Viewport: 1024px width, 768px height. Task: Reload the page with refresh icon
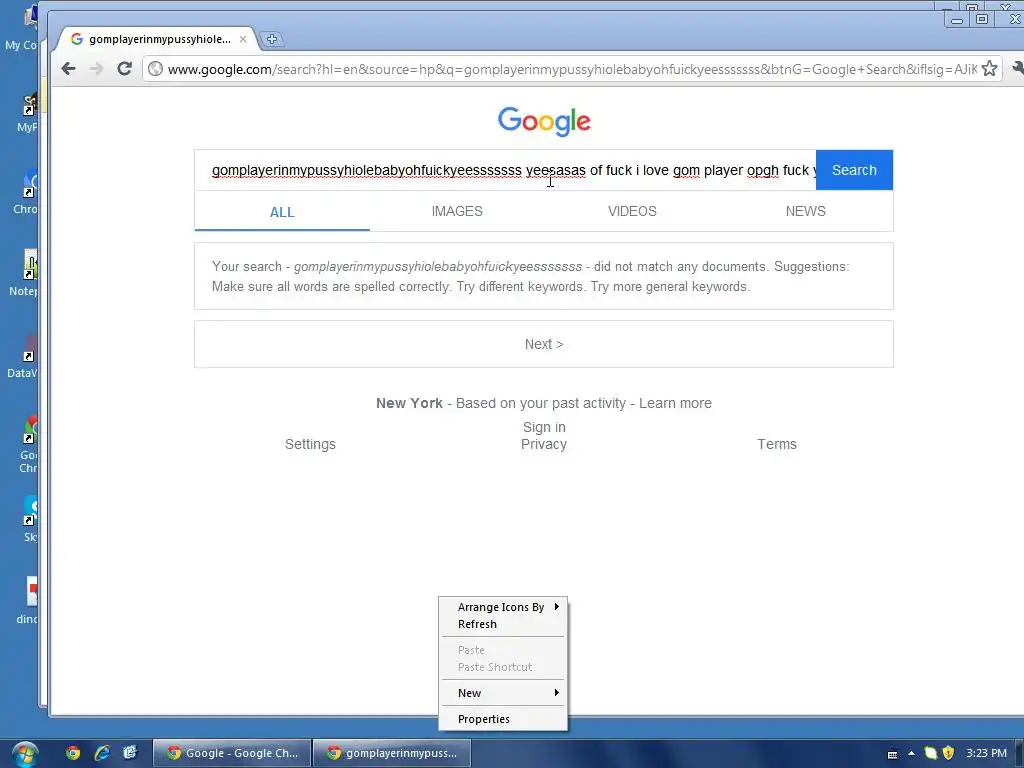(x=124, y=69)
